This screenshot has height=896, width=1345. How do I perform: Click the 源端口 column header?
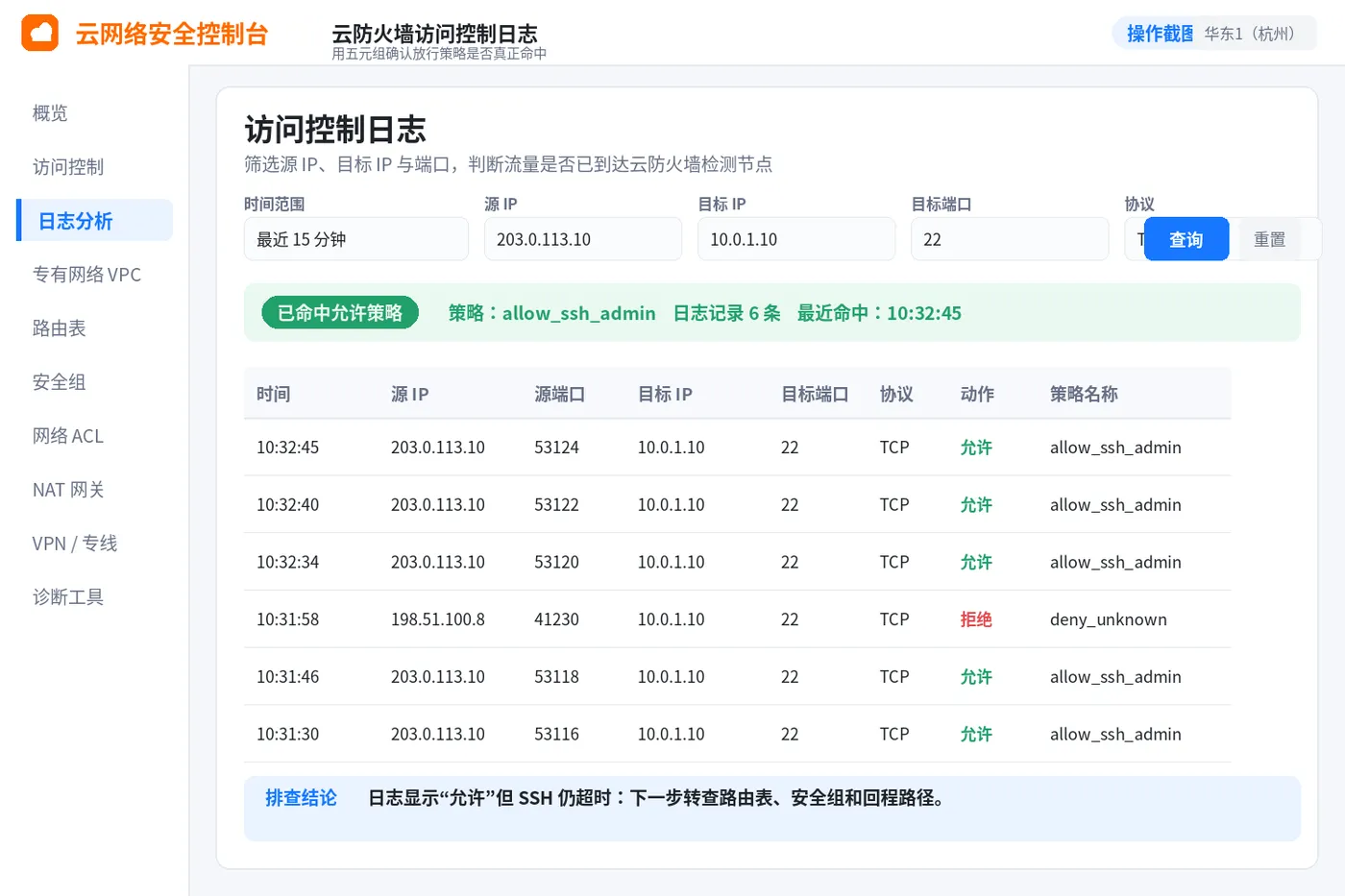(x=560, y=394)
